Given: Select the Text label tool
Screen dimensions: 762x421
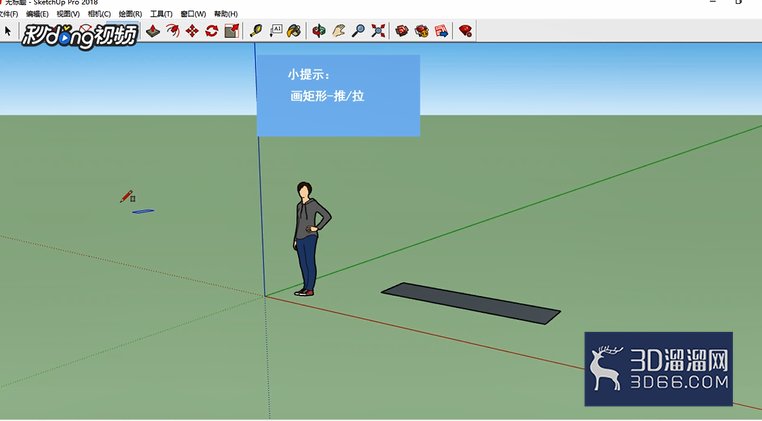Looking at the screenshot, I should (x=276, y=31).
